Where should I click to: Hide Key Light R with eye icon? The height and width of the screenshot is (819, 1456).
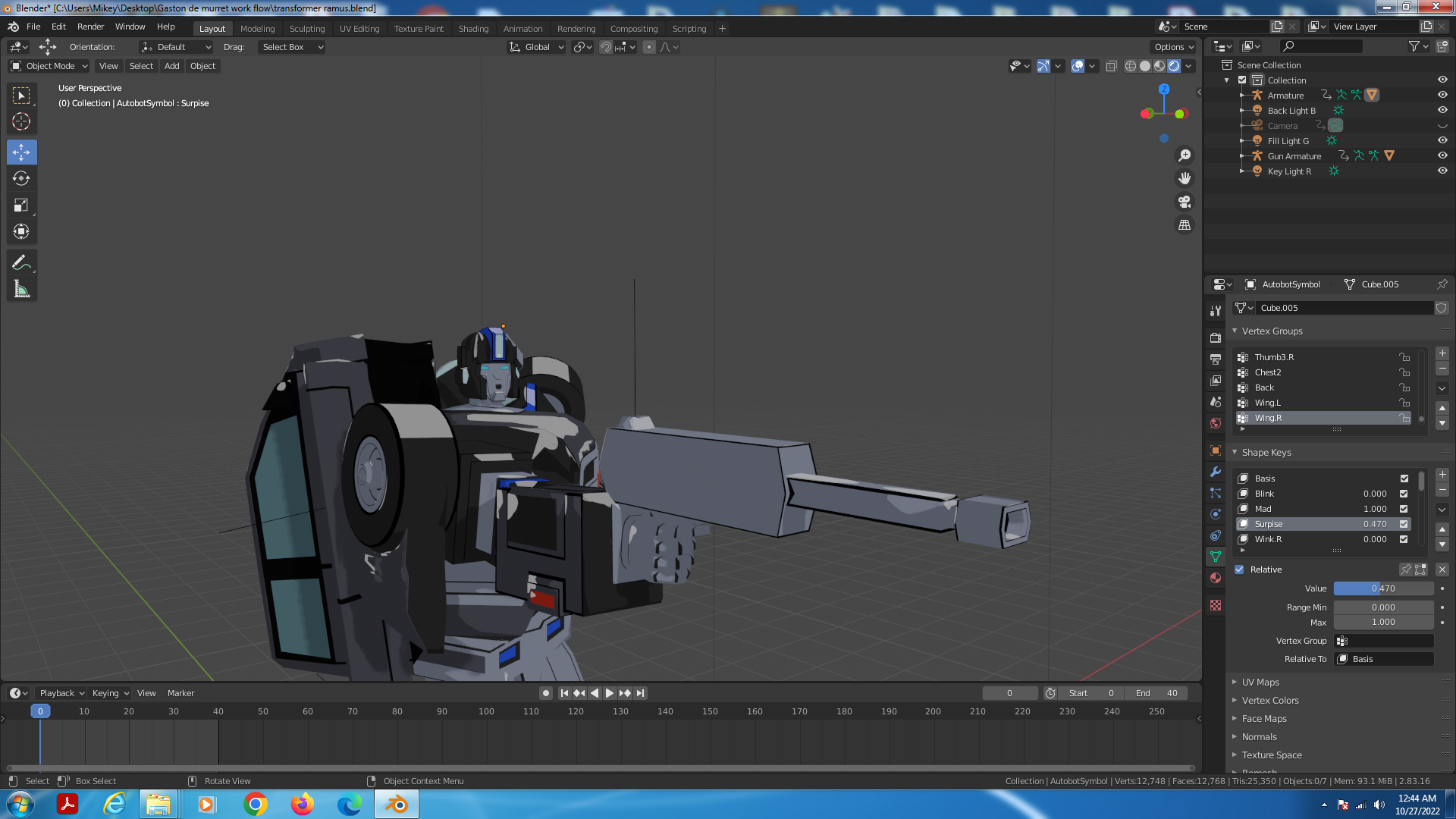click(x=1442, y=171)
